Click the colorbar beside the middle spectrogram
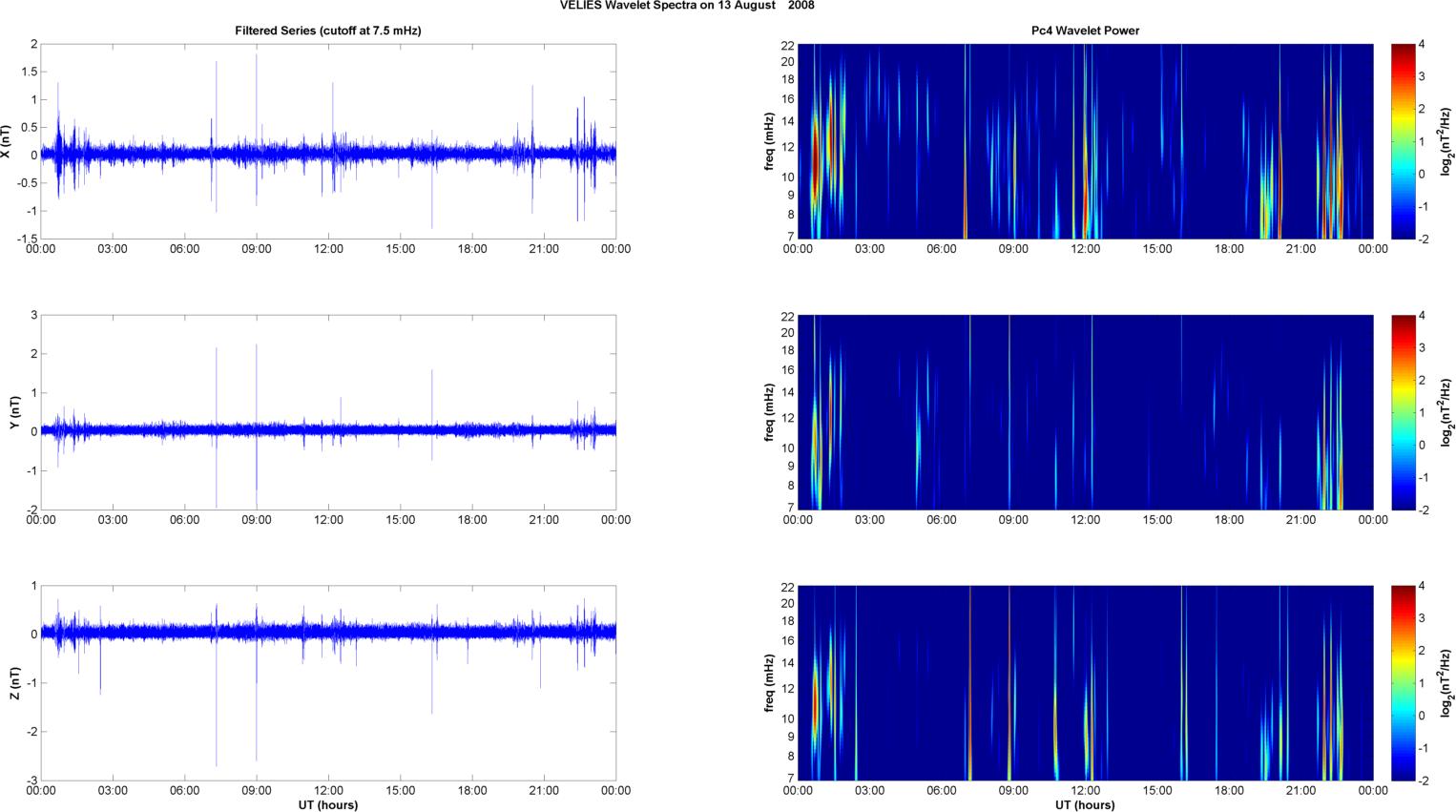 coord(1404,412)
